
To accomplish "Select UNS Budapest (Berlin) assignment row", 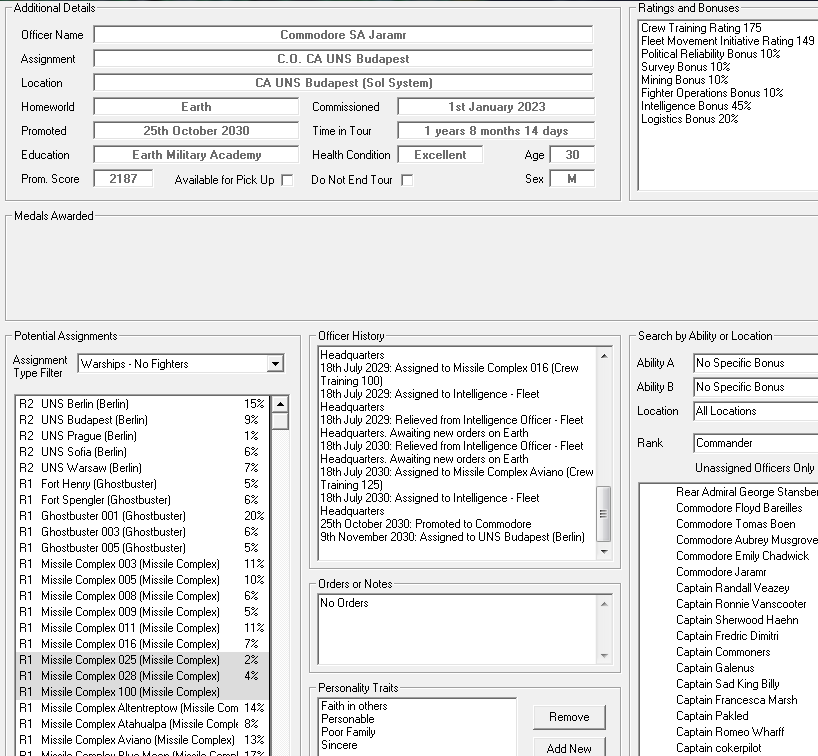I will tap(142, 420).
